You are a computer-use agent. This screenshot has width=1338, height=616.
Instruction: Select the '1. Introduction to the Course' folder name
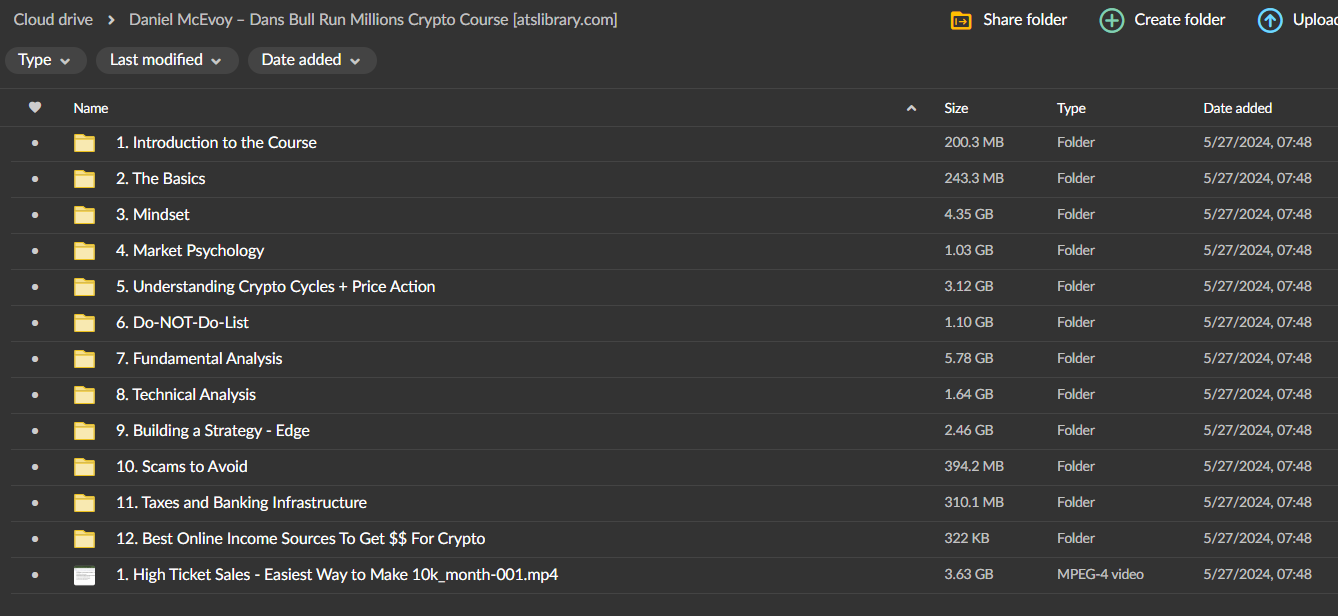point(216,143)
